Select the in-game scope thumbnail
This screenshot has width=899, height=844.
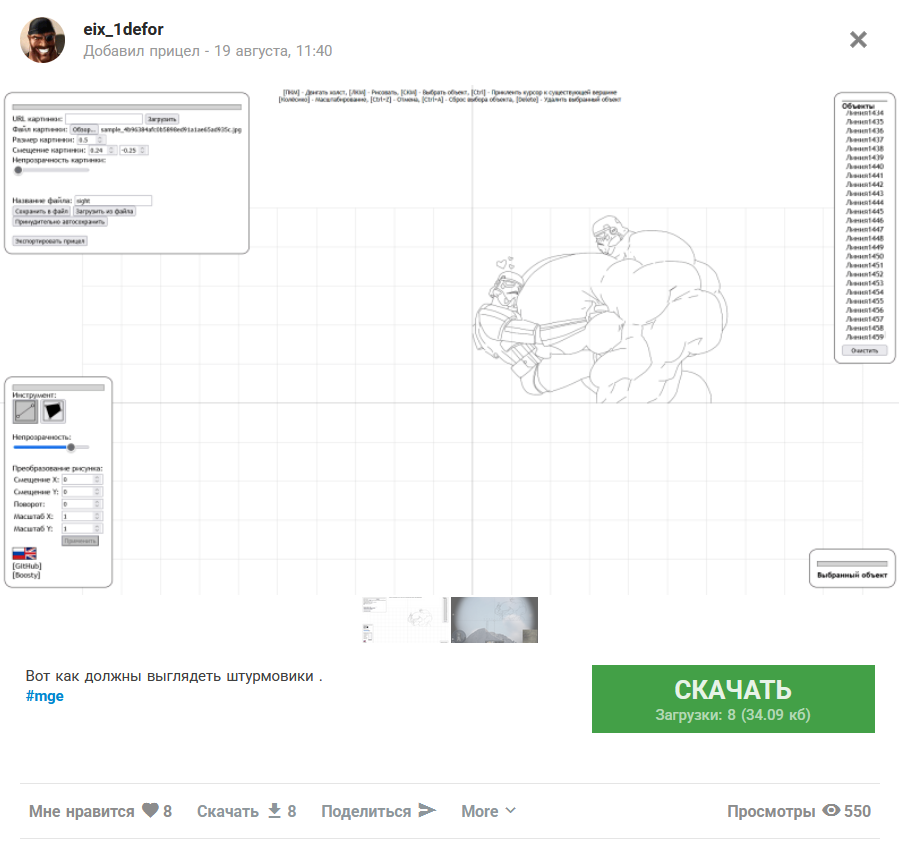(x=494, y=620)
